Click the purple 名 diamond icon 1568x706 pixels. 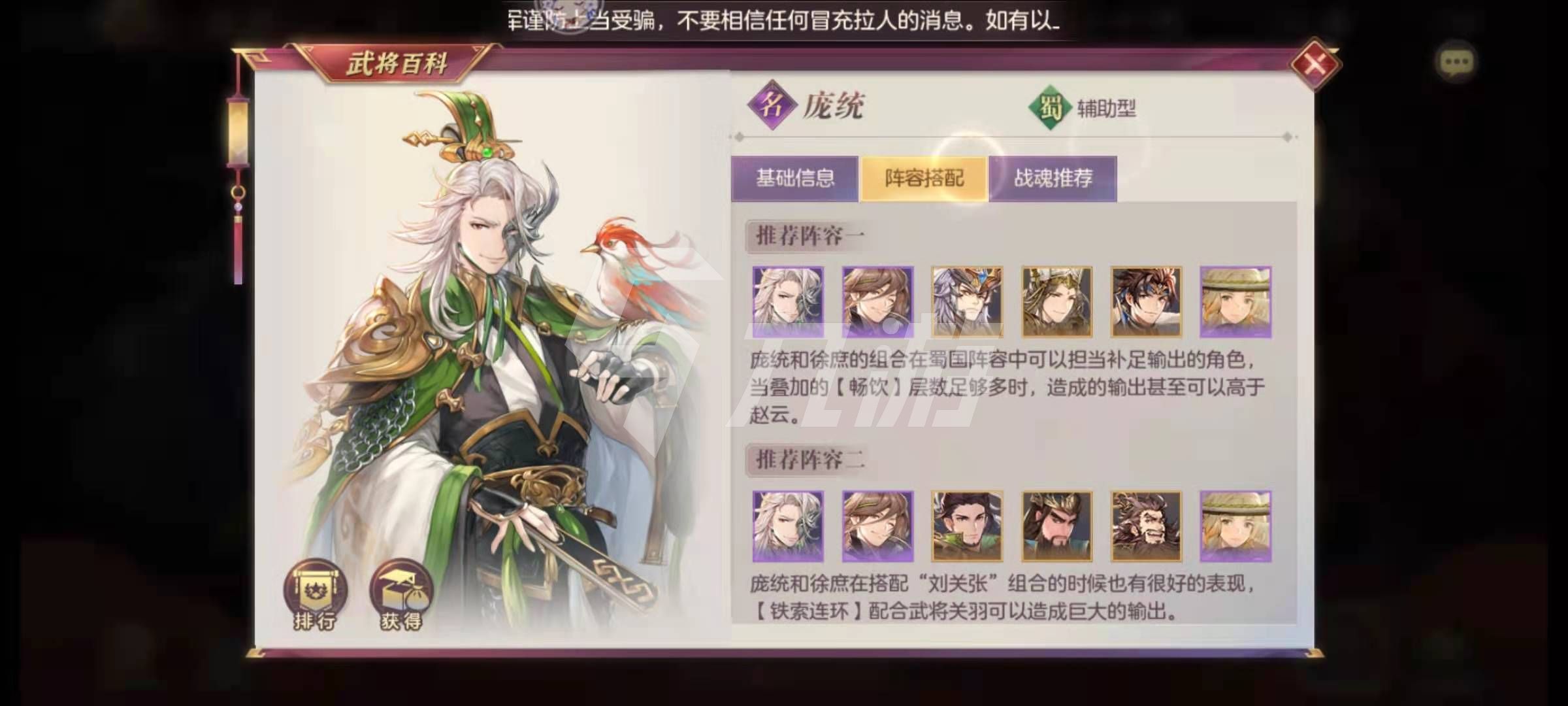click(772, 105)
